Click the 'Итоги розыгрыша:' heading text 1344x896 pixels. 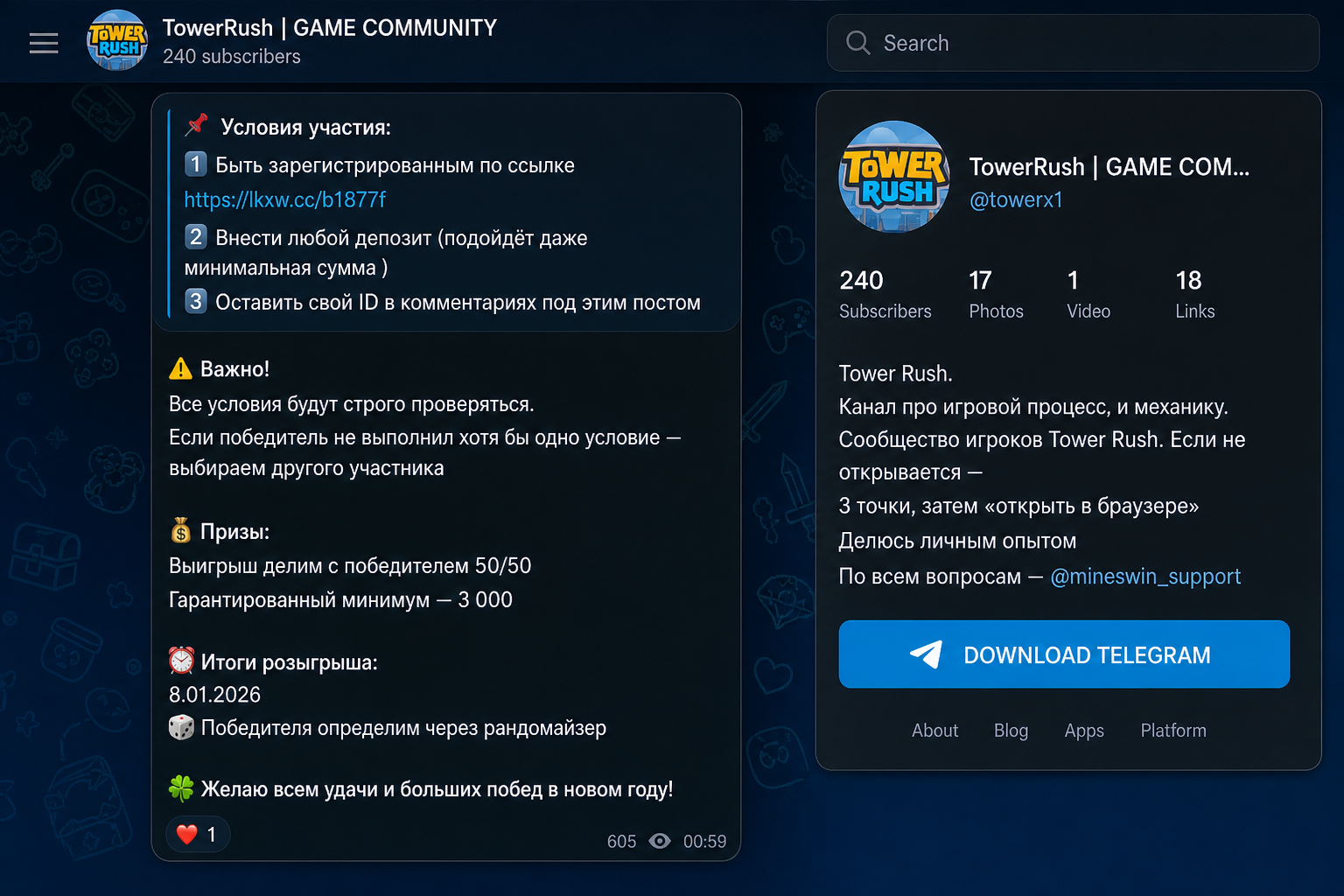[x=290, y=662]
